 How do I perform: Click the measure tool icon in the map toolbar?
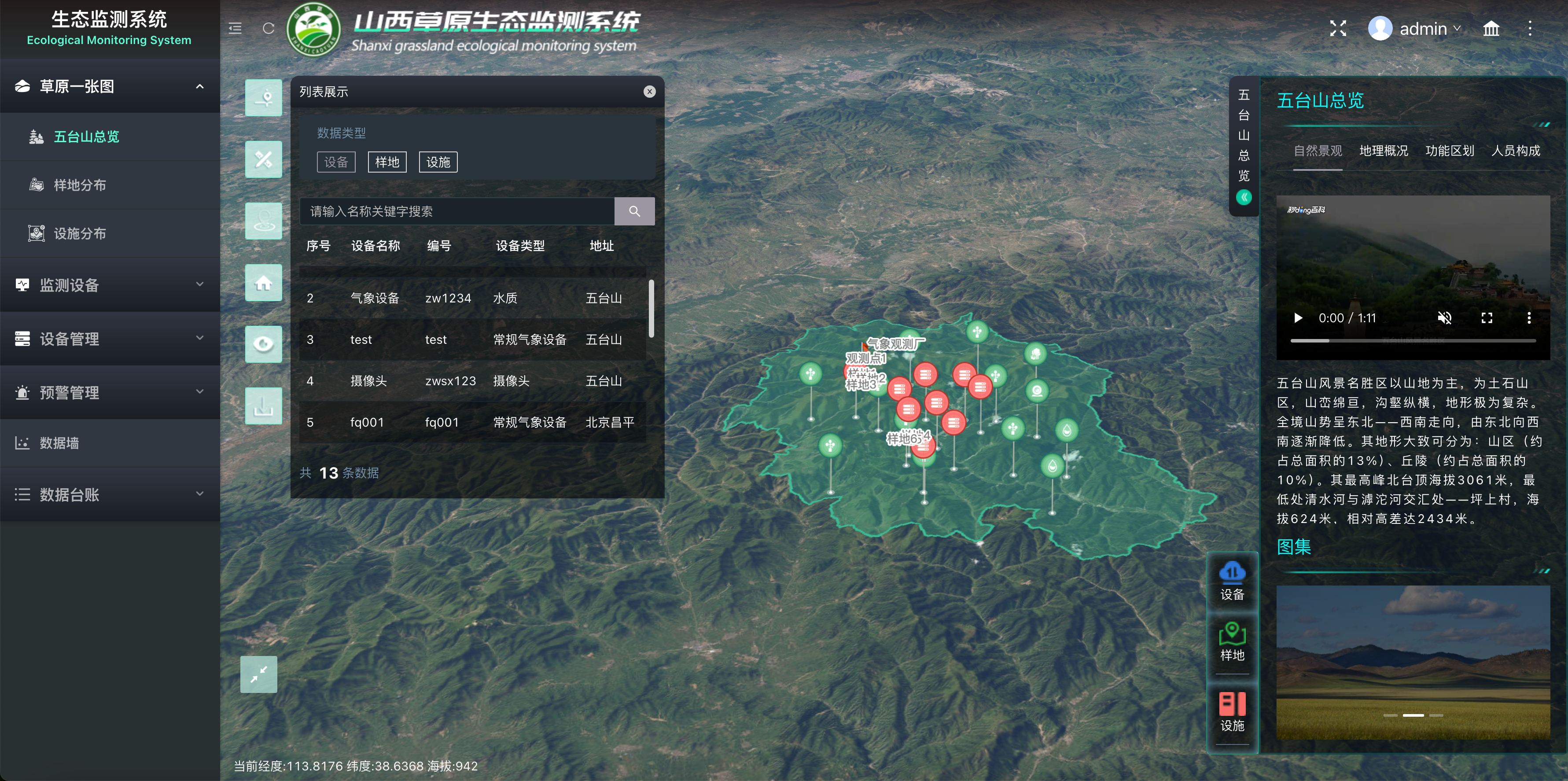[x=264, y=159]
